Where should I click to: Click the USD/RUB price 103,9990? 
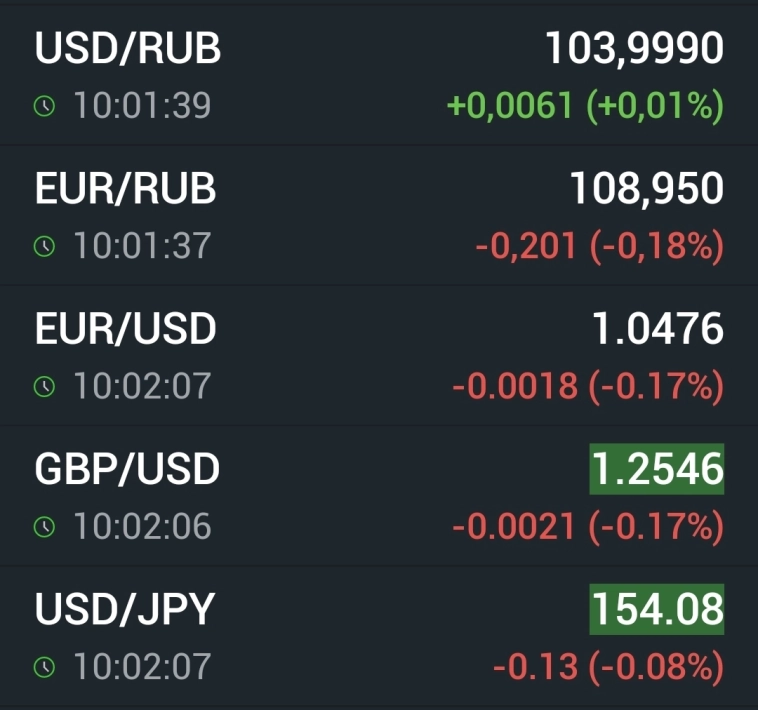click(634, 49)
